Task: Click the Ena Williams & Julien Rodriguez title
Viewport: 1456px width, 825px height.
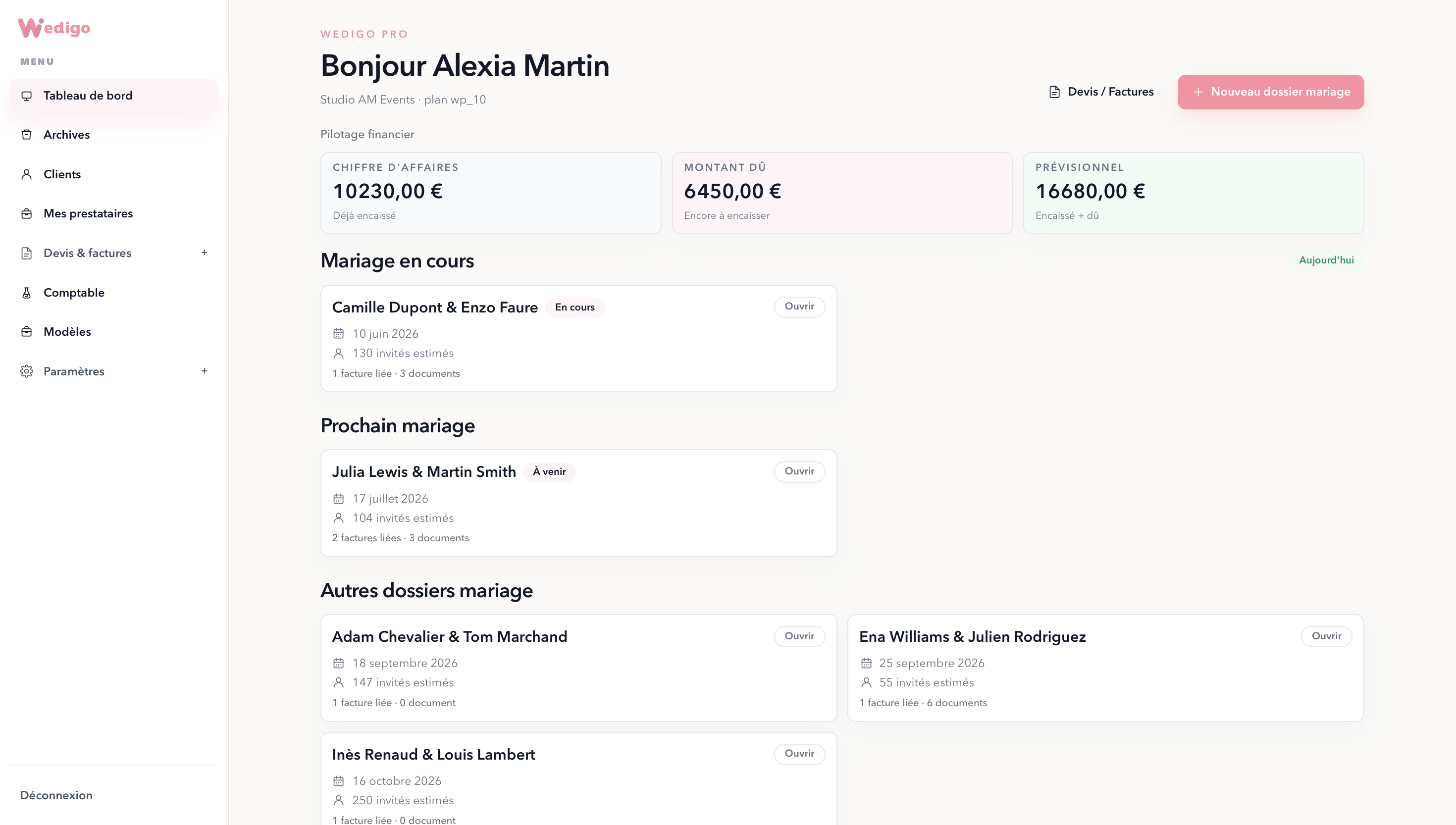Action: point(972,637)
